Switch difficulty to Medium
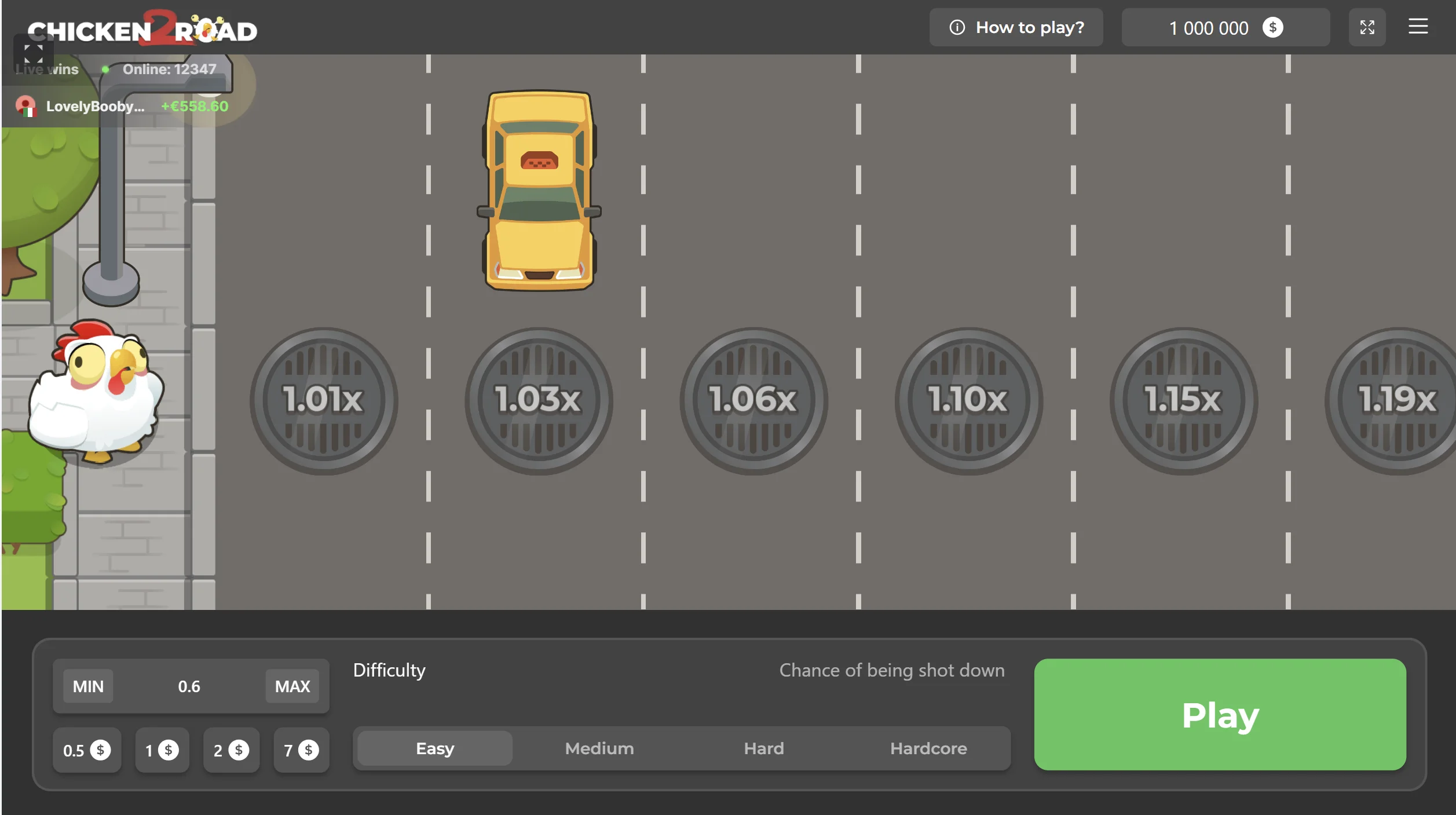1456x815 pixels. pyautogui.click(x=599, y=748)
